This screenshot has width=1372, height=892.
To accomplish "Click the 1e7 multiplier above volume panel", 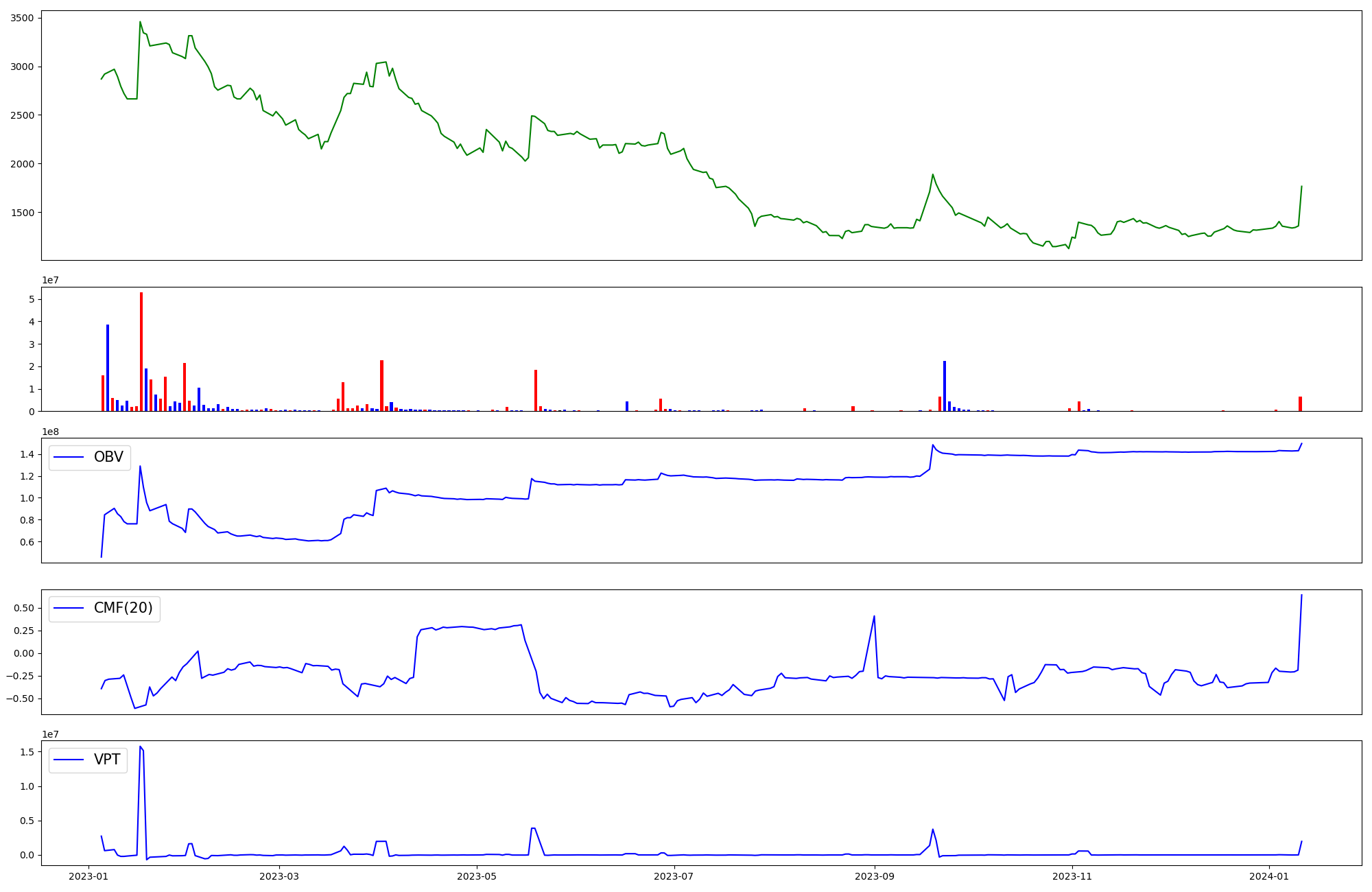I will [x=51, y=281].
